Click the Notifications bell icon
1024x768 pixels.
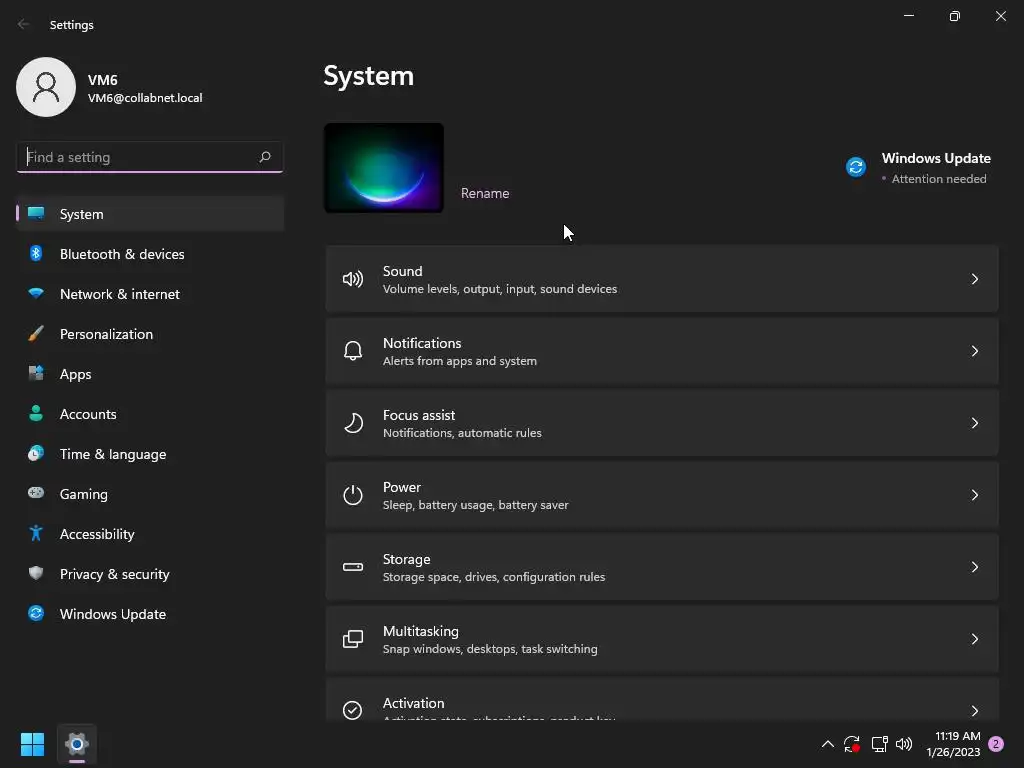point(353,351)
